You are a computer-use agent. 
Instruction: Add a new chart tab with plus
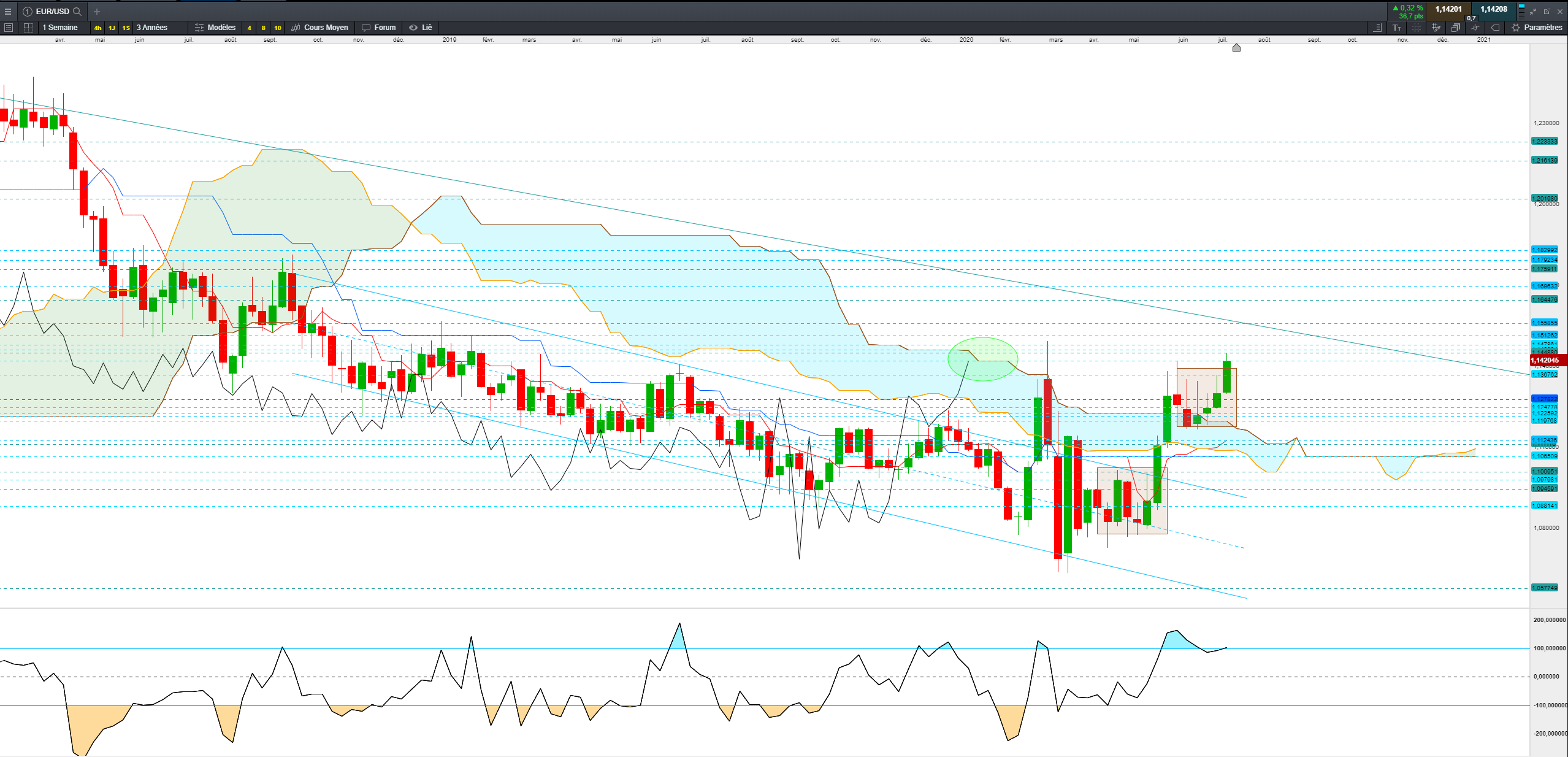tap(97, 11)
